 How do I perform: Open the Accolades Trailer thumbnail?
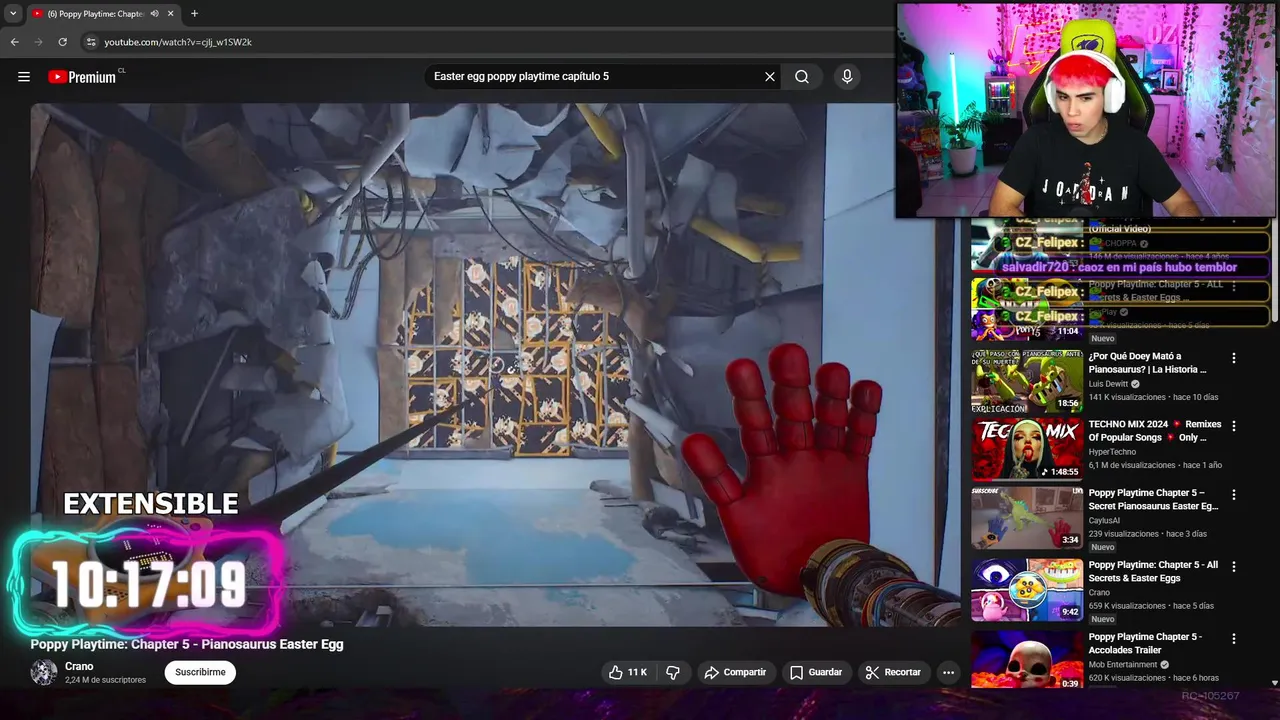[x=1027, y=660]
